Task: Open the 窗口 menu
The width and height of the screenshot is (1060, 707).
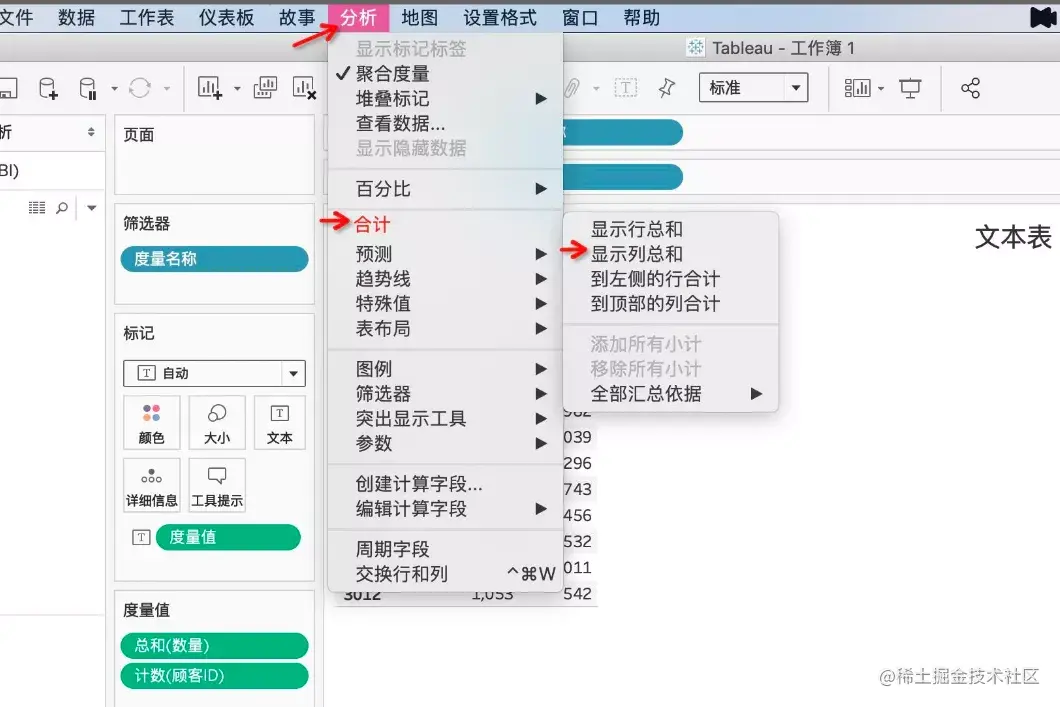Action: [x=580, y=18]
